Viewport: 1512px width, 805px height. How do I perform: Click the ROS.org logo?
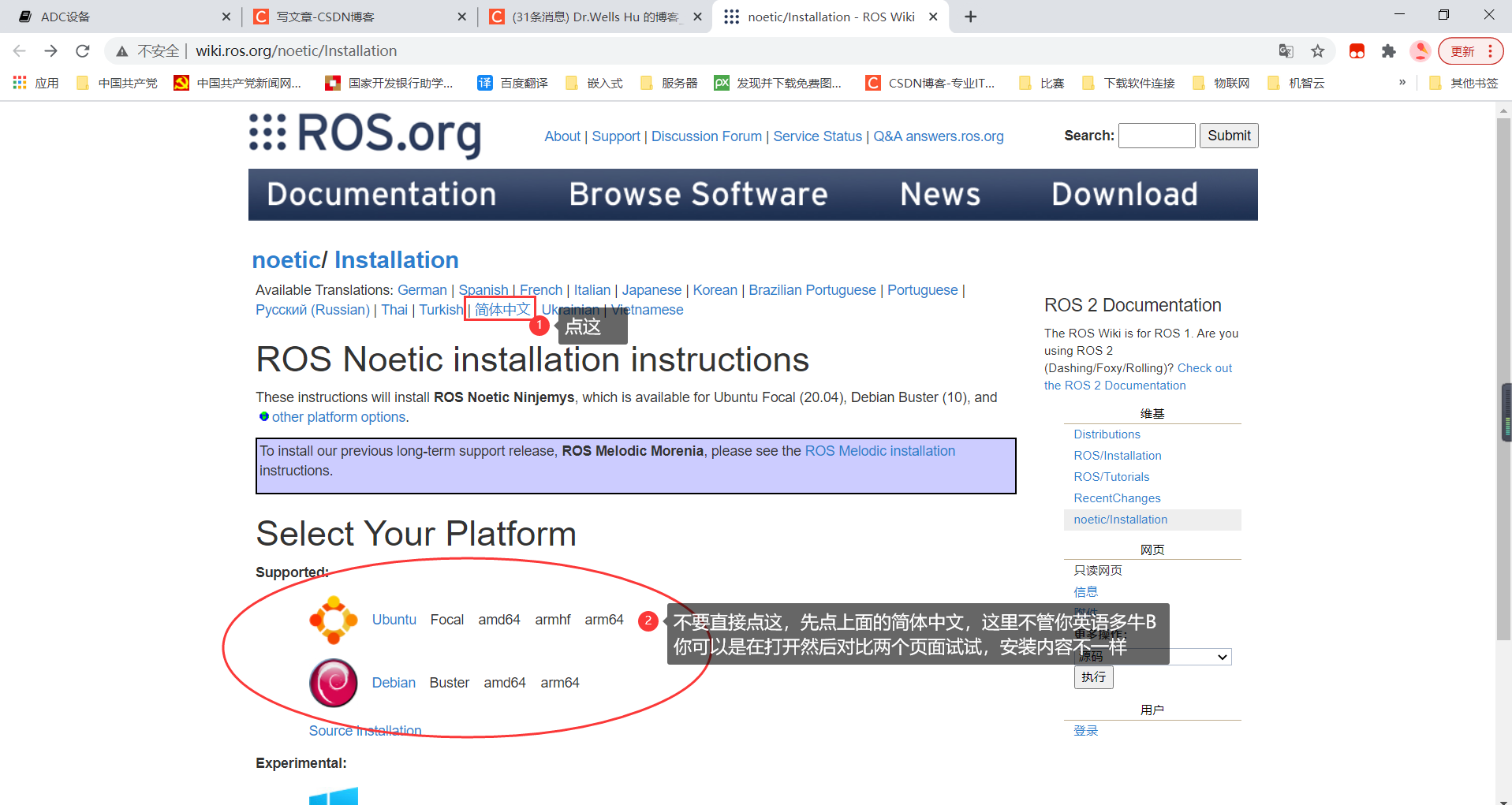tap(364, 135)
